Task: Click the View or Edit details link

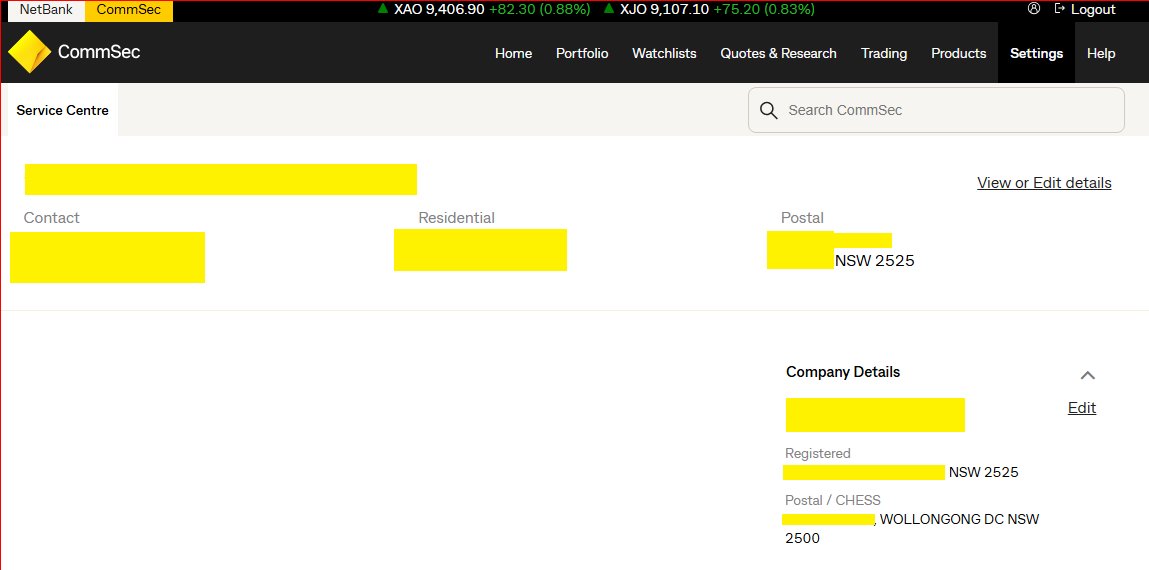Action: (1044, 182)
